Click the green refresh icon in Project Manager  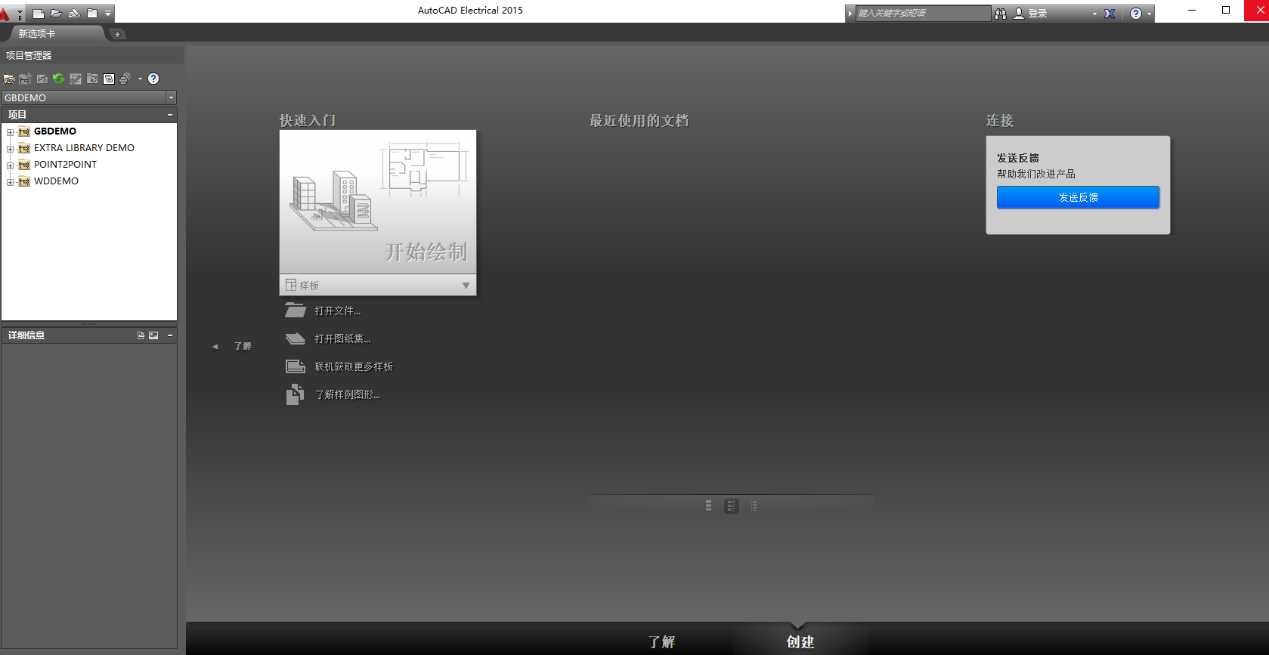pyautogui.click(x=59, y=79)
